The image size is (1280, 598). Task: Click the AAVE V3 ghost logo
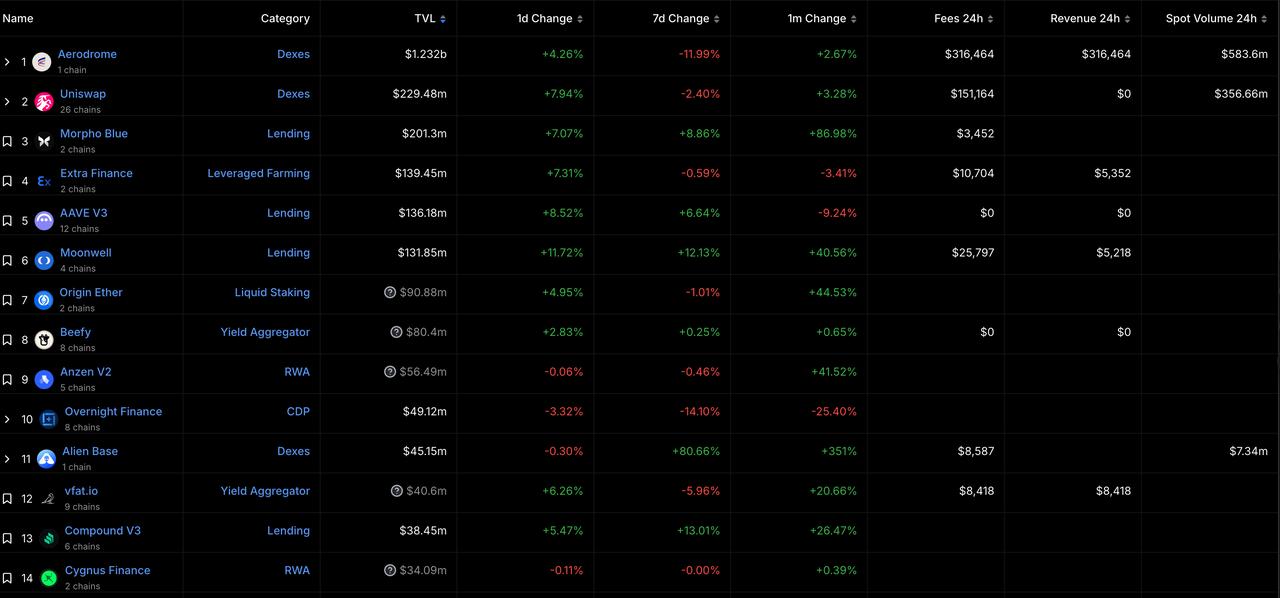(x=44, y=221)
